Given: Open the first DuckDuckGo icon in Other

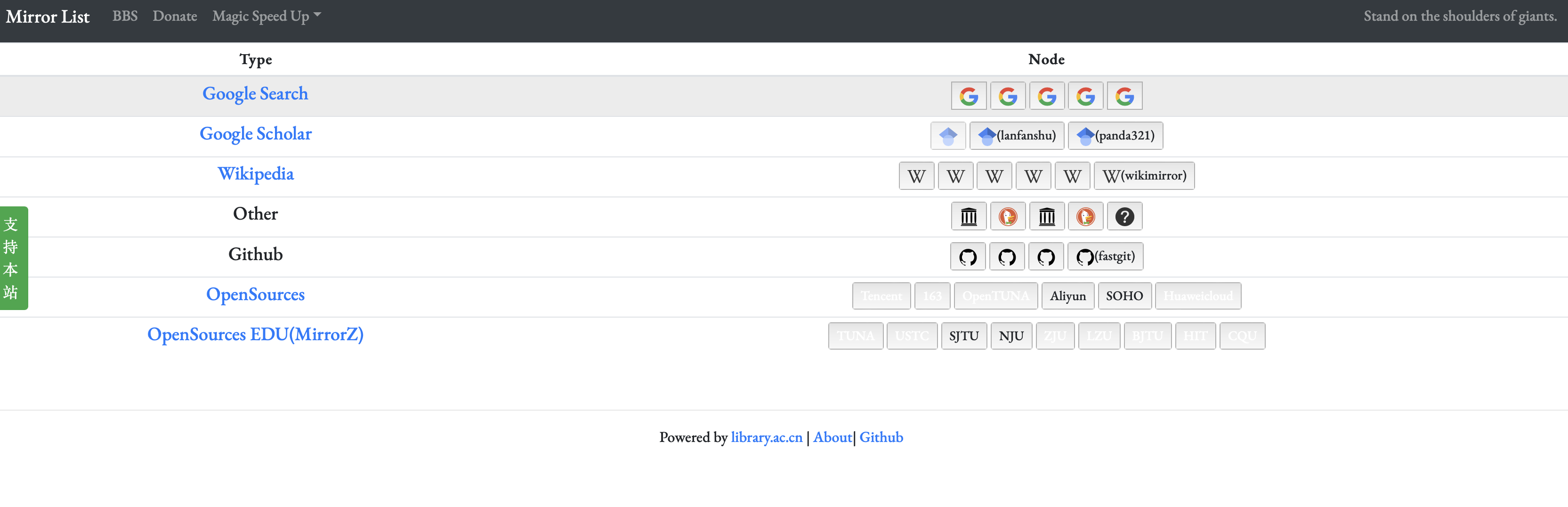Looking at the screenshot, I should pos(1007,216).
